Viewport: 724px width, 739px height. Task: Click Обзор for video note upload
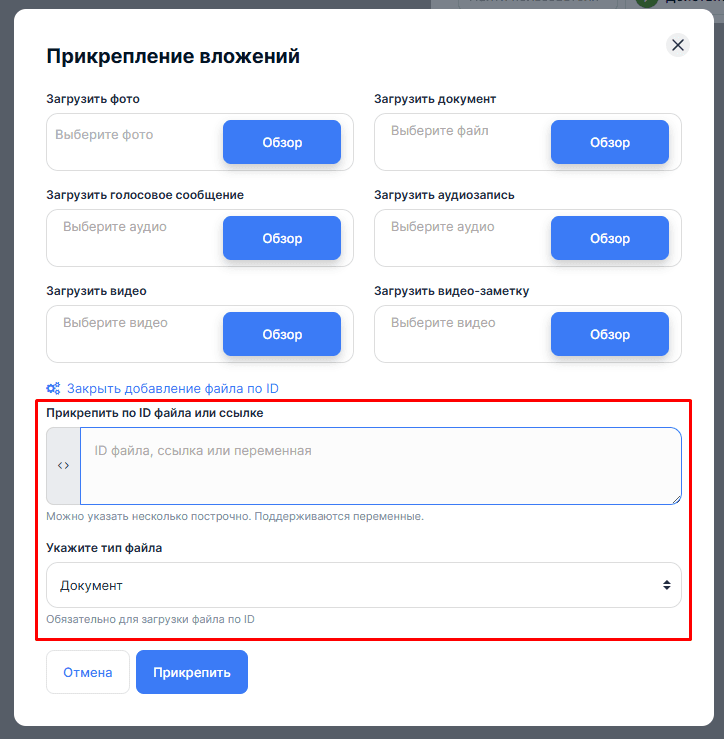tap(609, 334)
